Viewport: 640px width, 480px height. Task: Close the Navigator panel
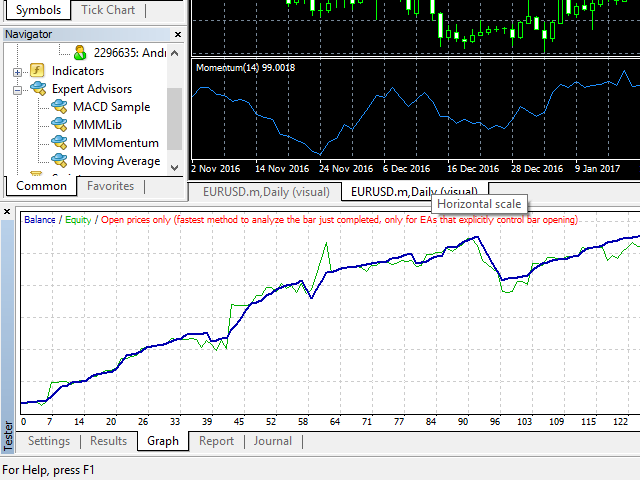tap(178, 34)
